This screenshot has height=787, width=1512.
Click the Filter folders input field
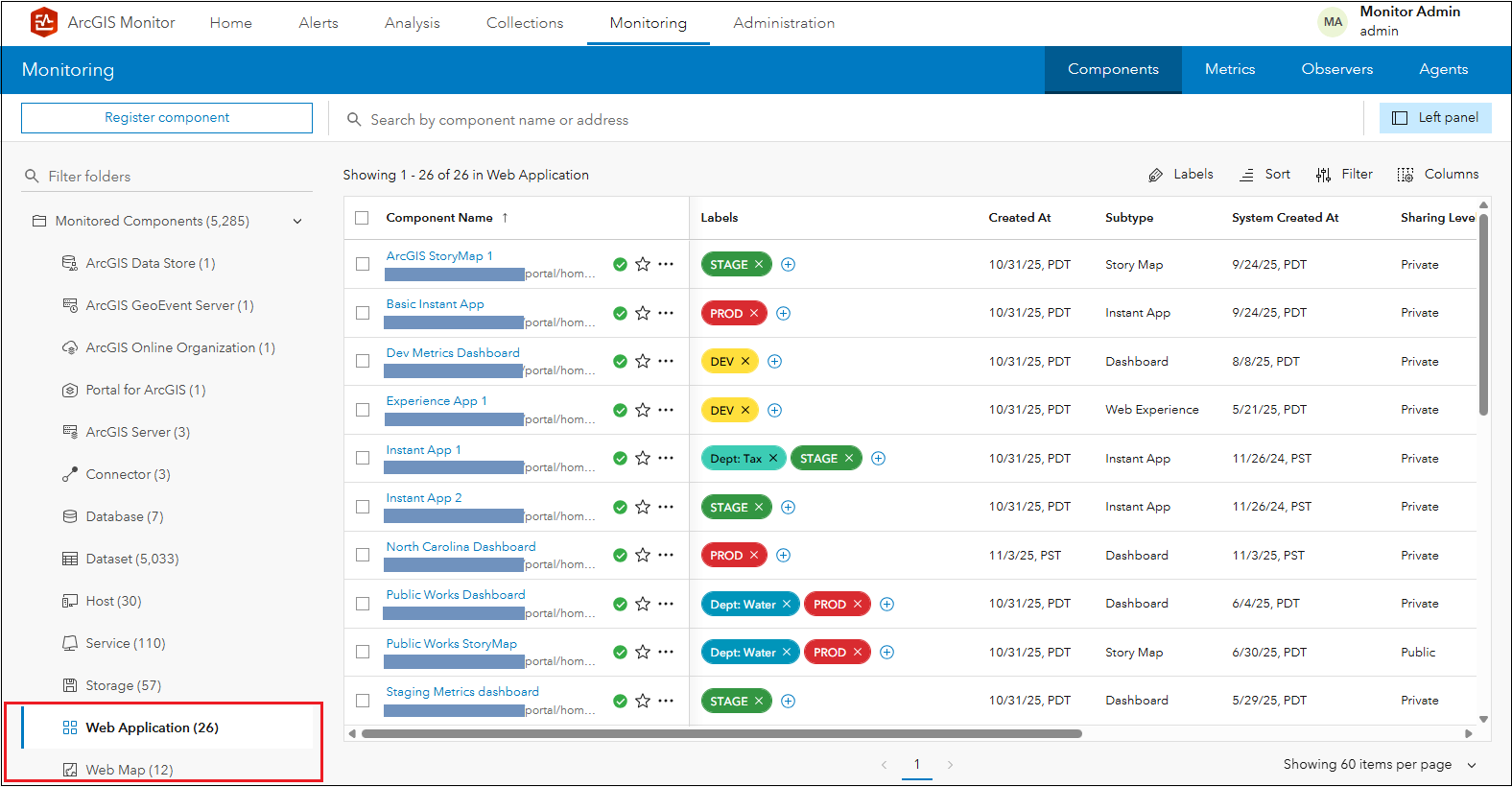167,176
